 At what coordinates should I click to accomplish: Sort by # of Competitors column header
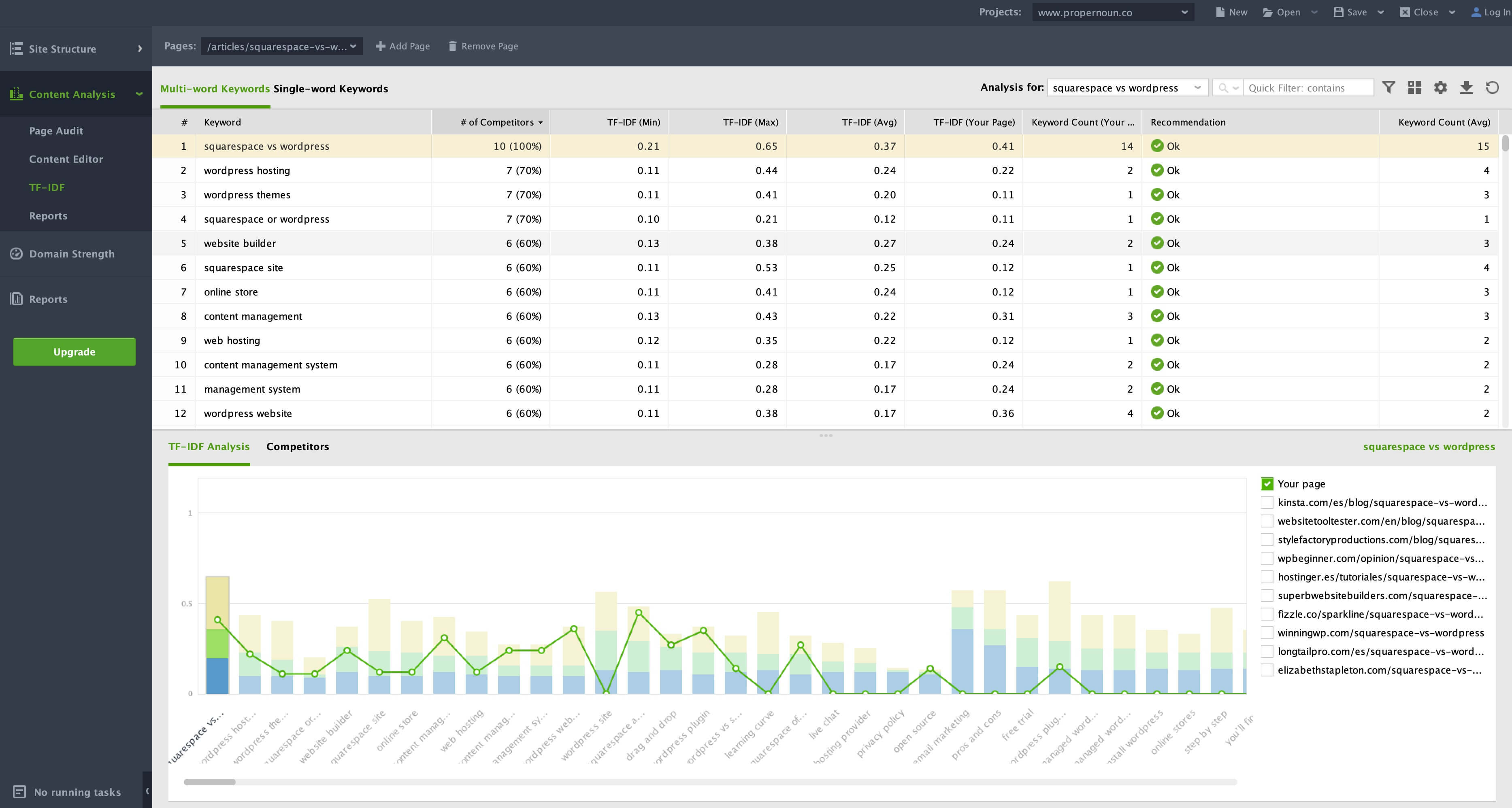(490, 122)
